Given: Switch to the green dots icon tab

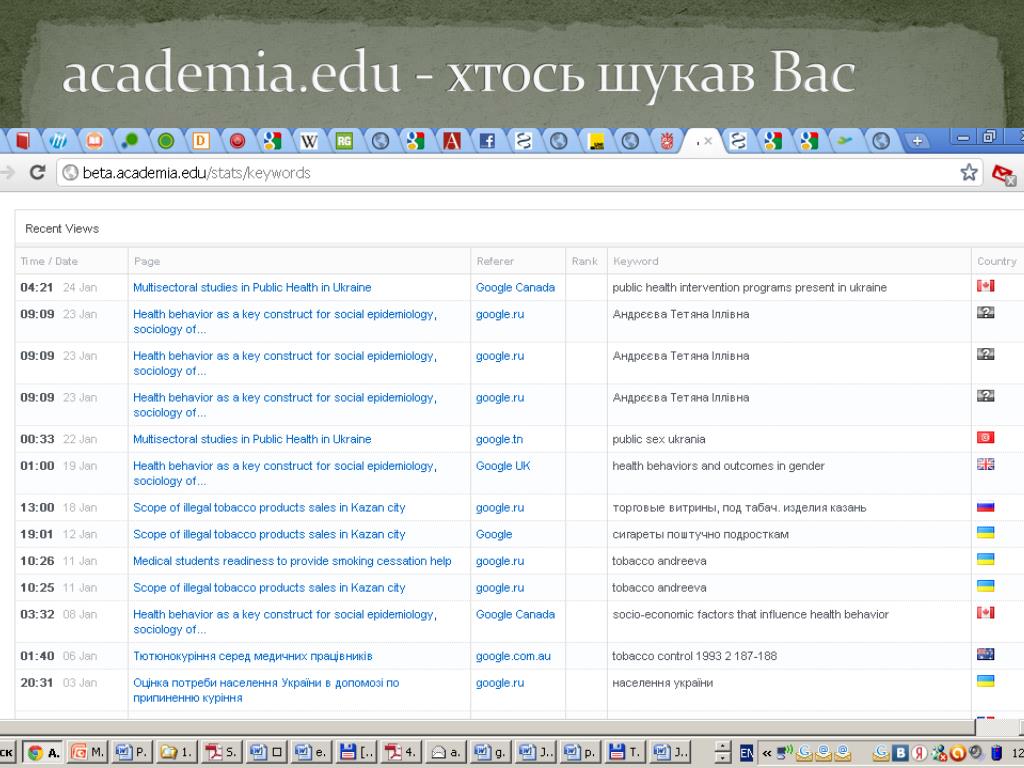Looking at the screenshot, I should coord(130,140).
